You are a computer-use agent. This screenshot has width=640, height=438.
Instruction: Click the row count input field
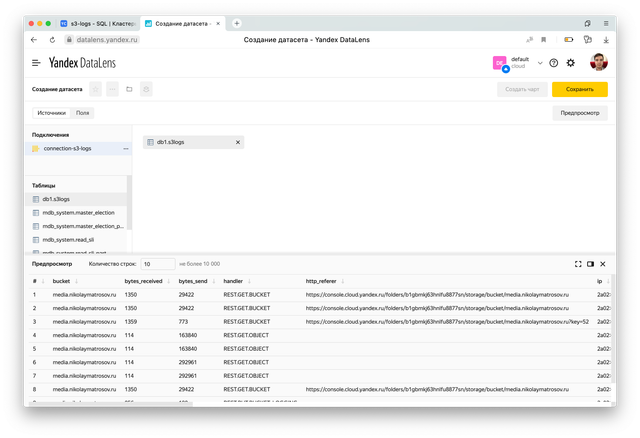(x=157, y=264)
